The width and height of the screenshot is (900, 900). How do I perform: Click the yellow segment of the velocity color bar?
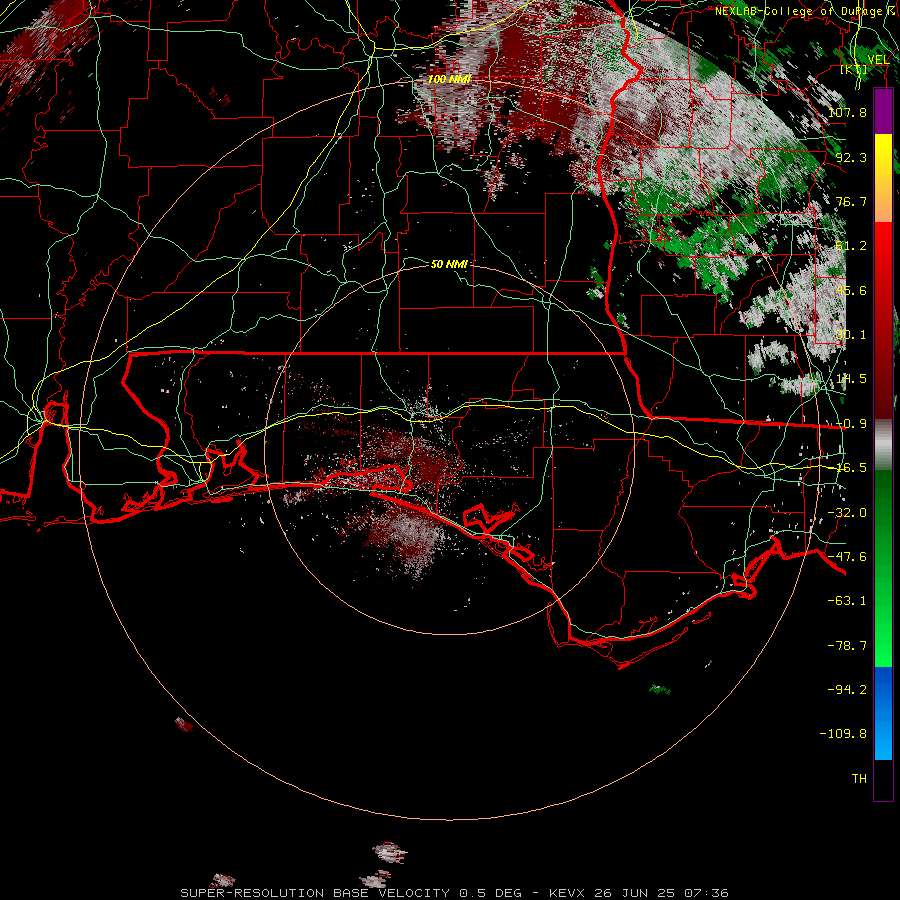coord(883,156)
